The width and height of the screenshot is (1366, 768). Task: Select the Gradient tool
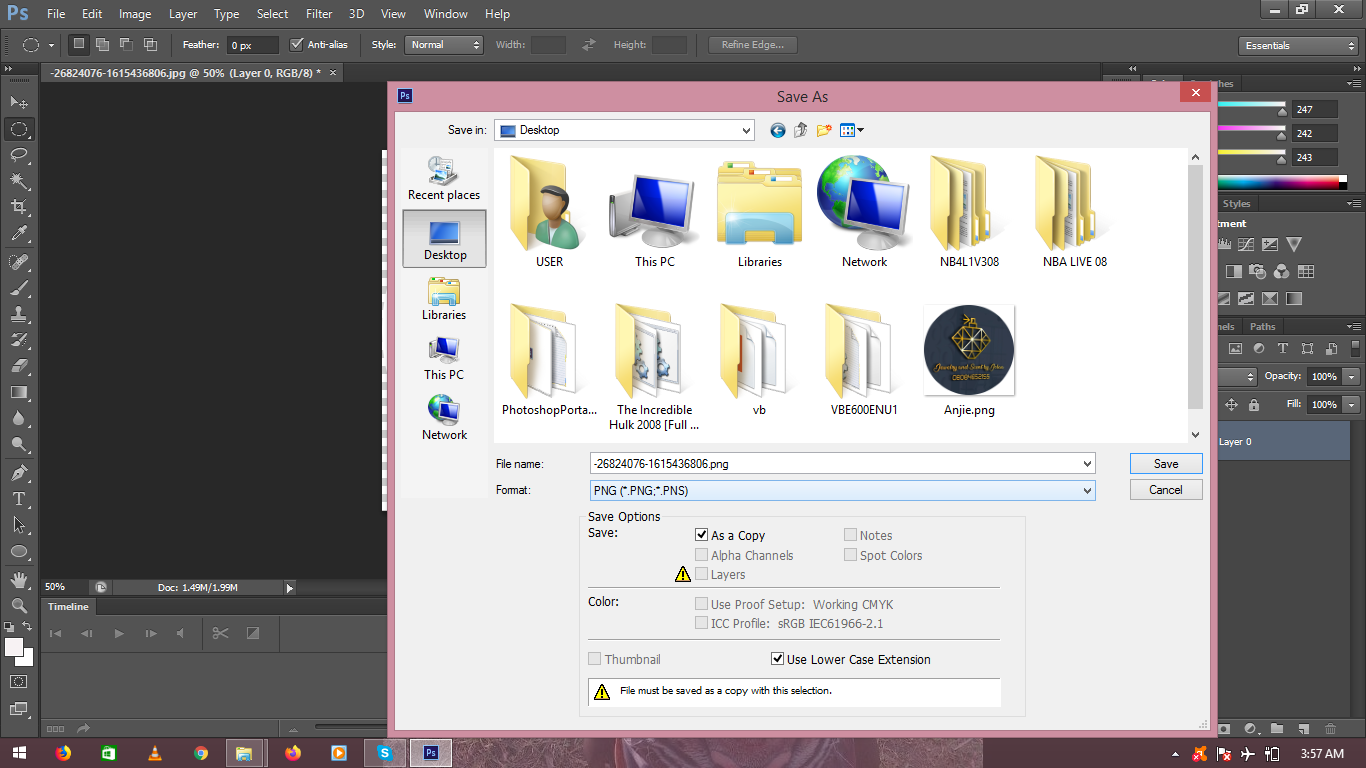(19, 392)
